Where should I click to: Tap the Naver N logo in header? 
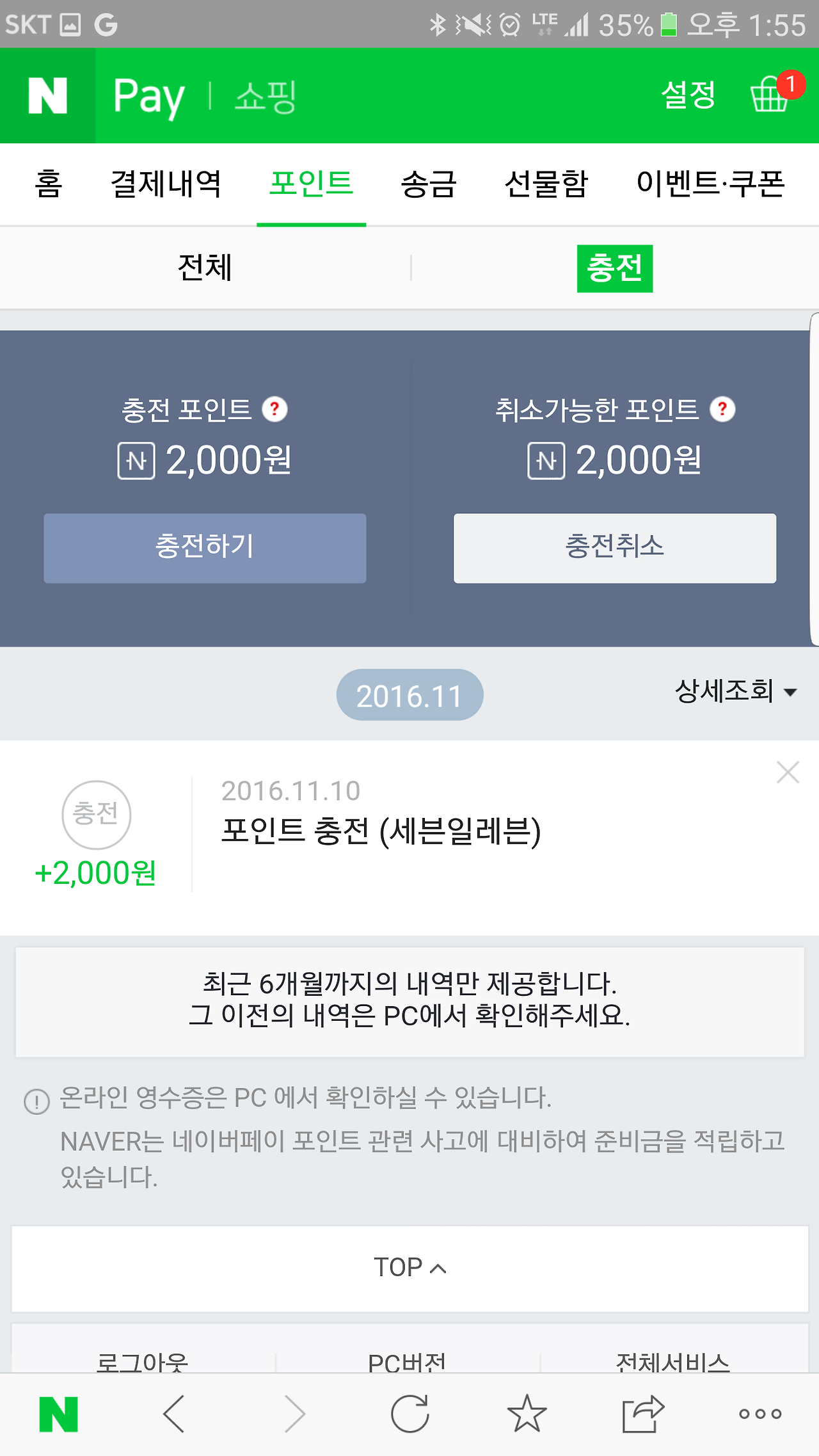click(48, 95)
